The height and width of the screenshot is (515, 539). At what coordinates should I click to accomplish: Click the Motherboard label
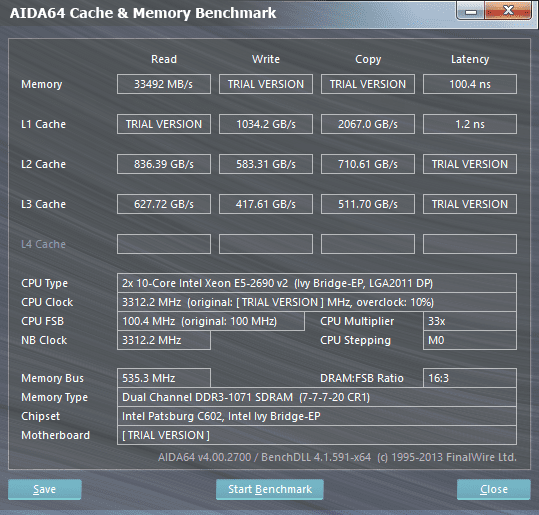tap(55, 435)
